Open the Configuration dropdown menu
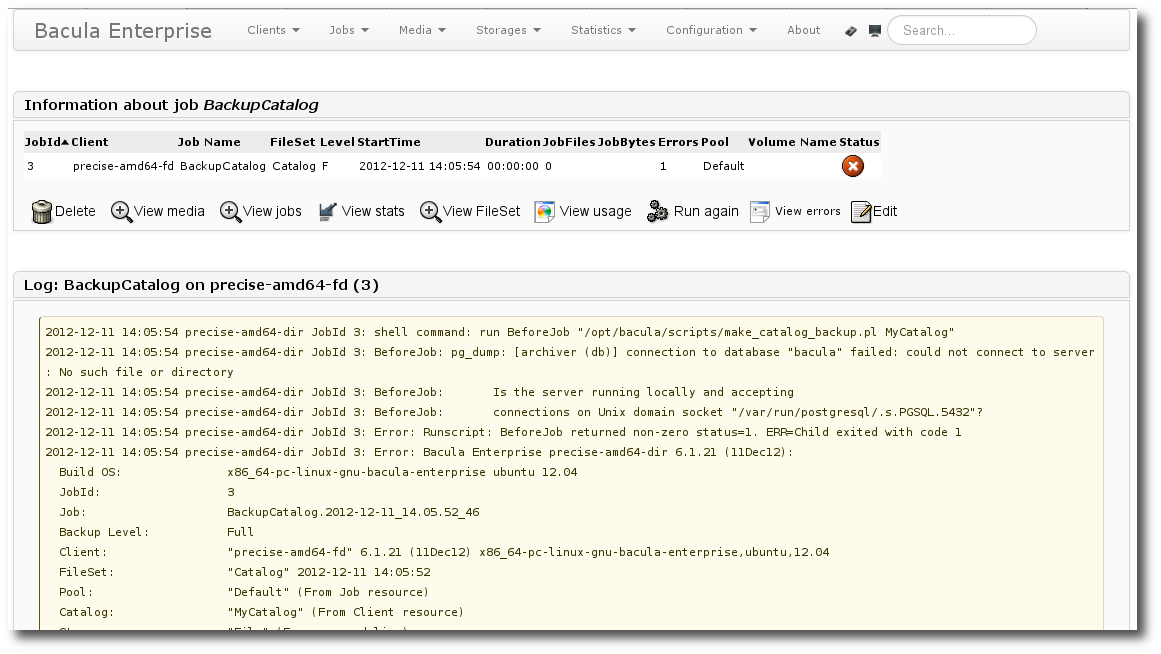The image size is (1161, 654). [x=711, y=30]
